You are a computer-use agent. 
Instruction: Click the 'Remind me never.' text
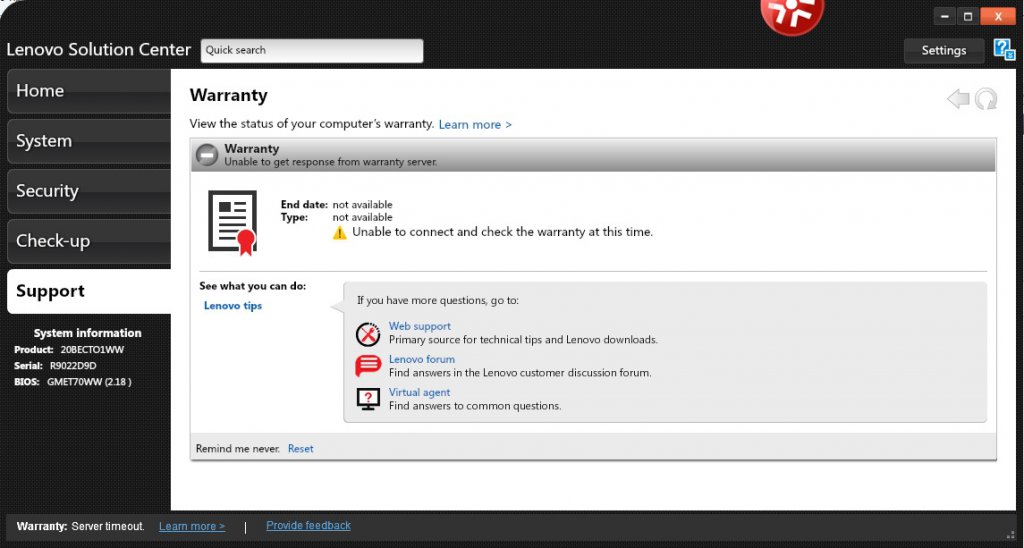tap(238, 449)
